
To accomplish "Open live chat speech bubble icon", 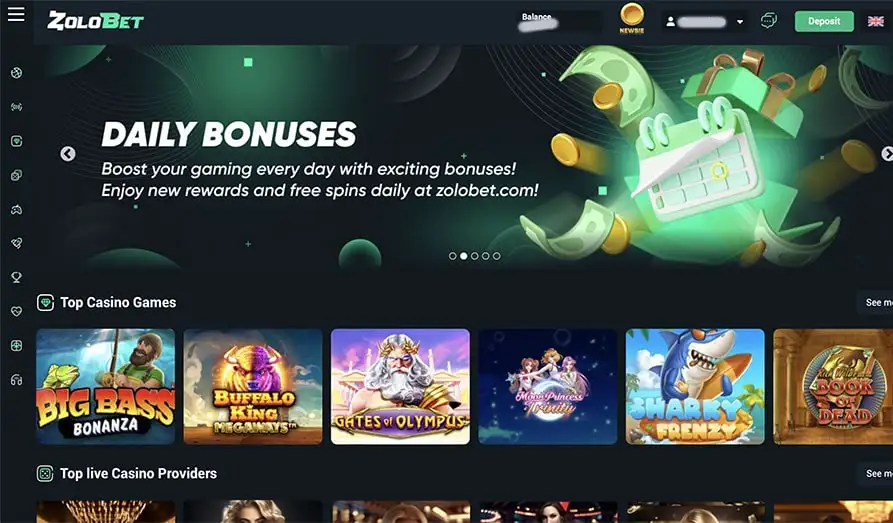I will coord(769,21).
